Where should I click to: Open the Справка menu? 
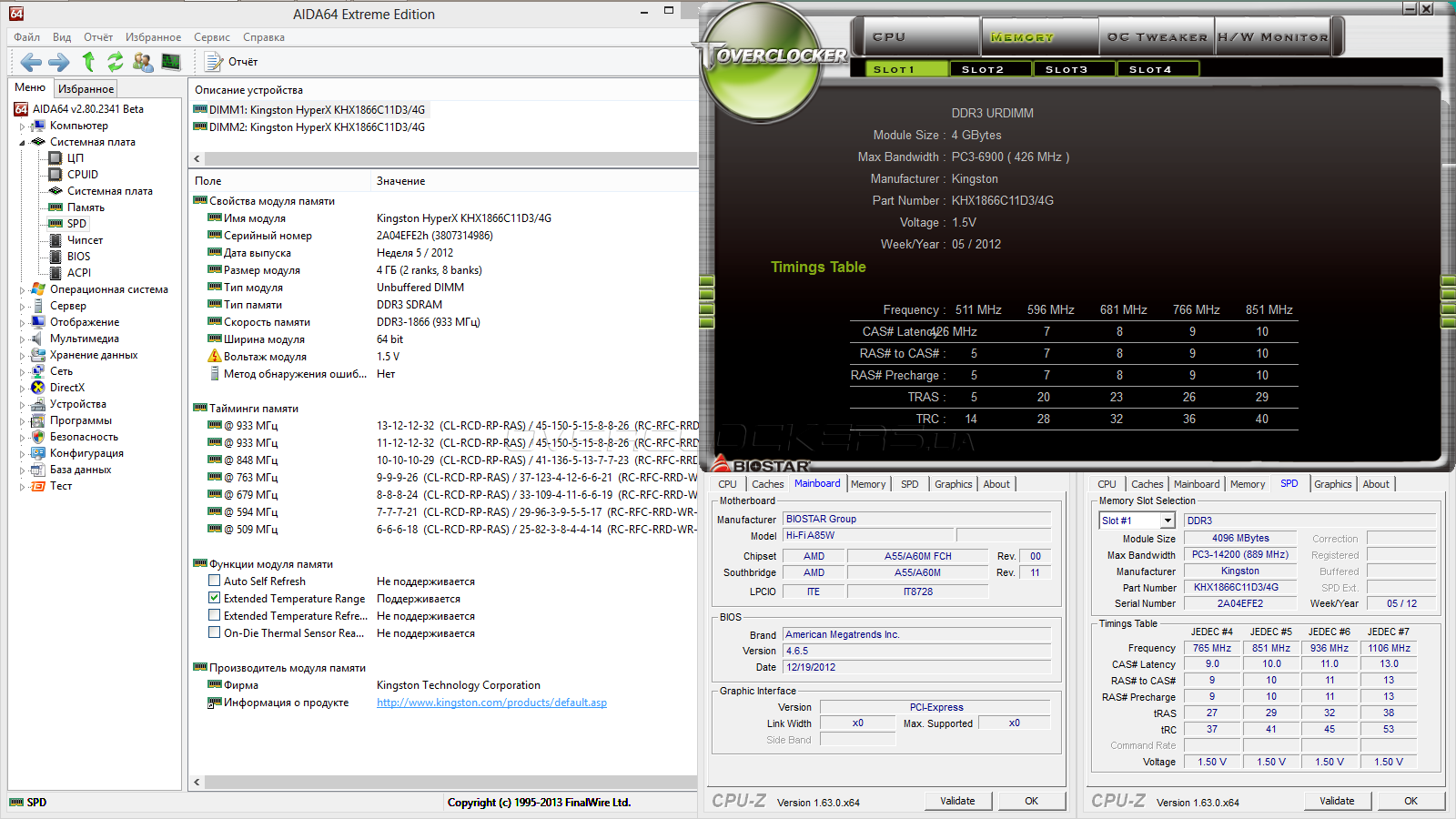264,37
